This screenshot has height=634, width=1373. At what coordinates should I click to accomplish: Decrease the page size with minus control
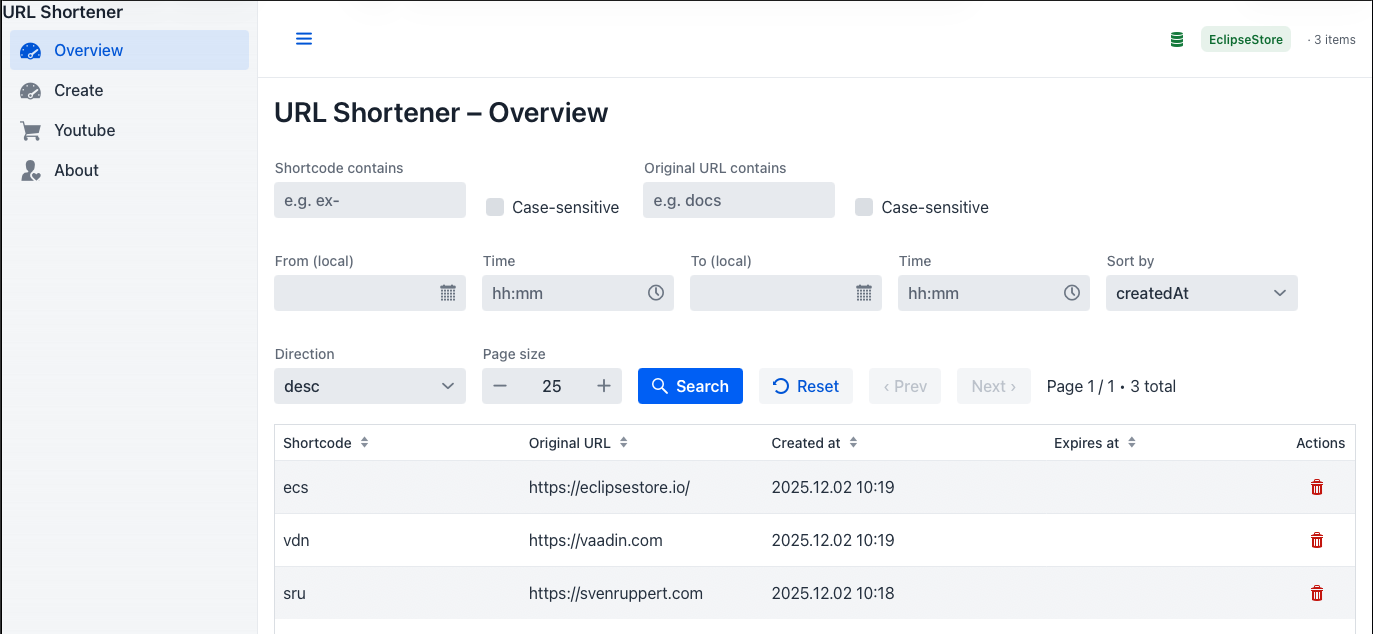(500, 385)
